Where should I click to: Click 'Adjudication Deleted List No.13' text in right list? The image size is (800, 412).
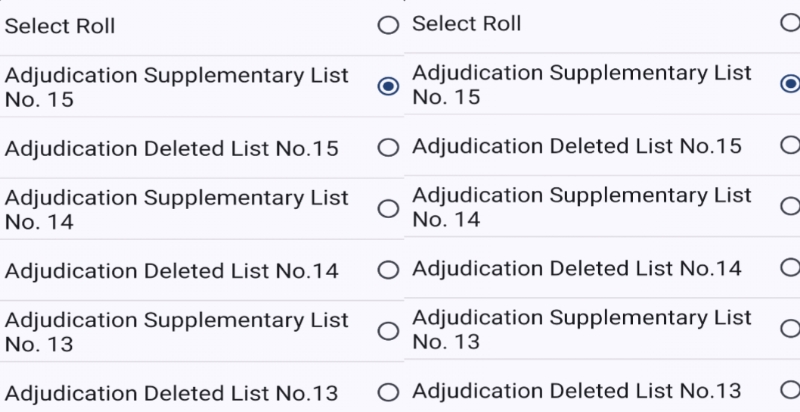pyautogui.click(x=577, y=390)
